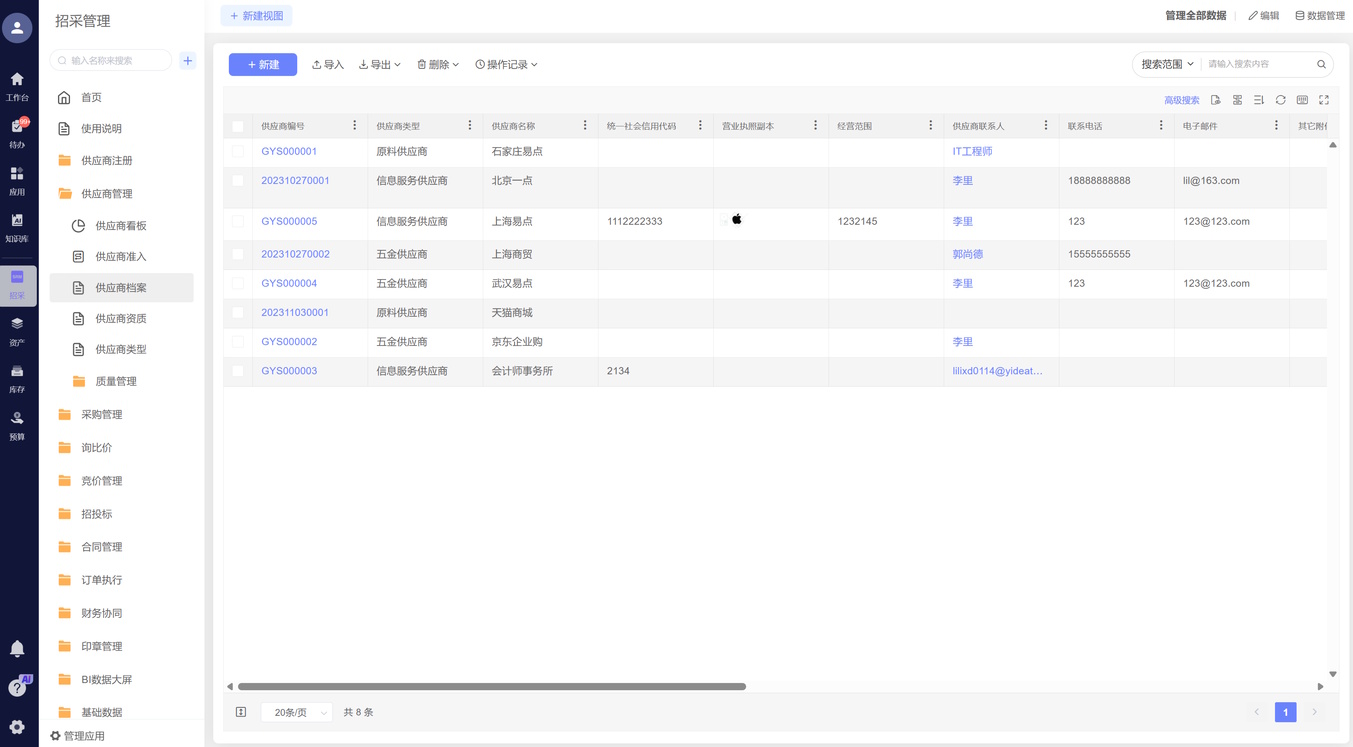
Task: Click the plus icon beside sidebar search
Action: 187,61
